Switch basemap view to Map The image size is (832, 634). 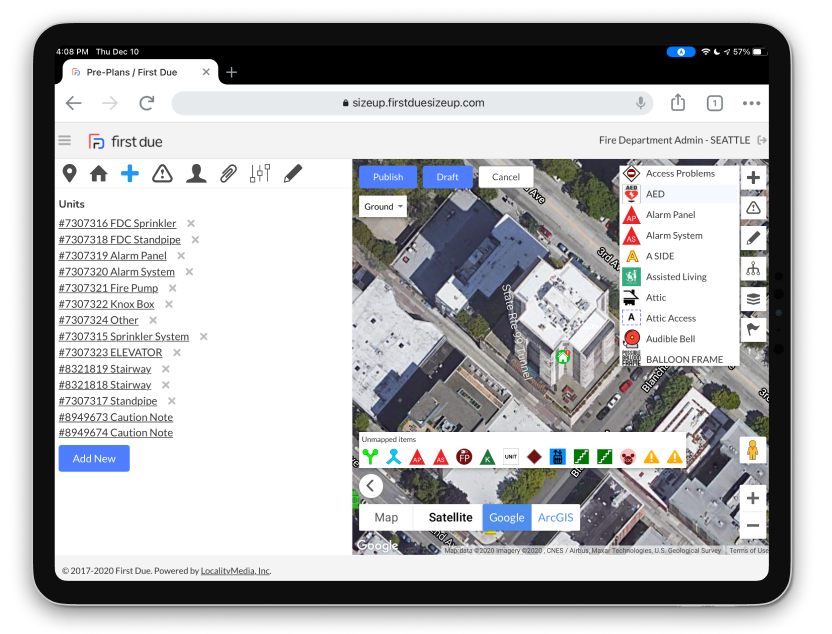click(386, 517)
